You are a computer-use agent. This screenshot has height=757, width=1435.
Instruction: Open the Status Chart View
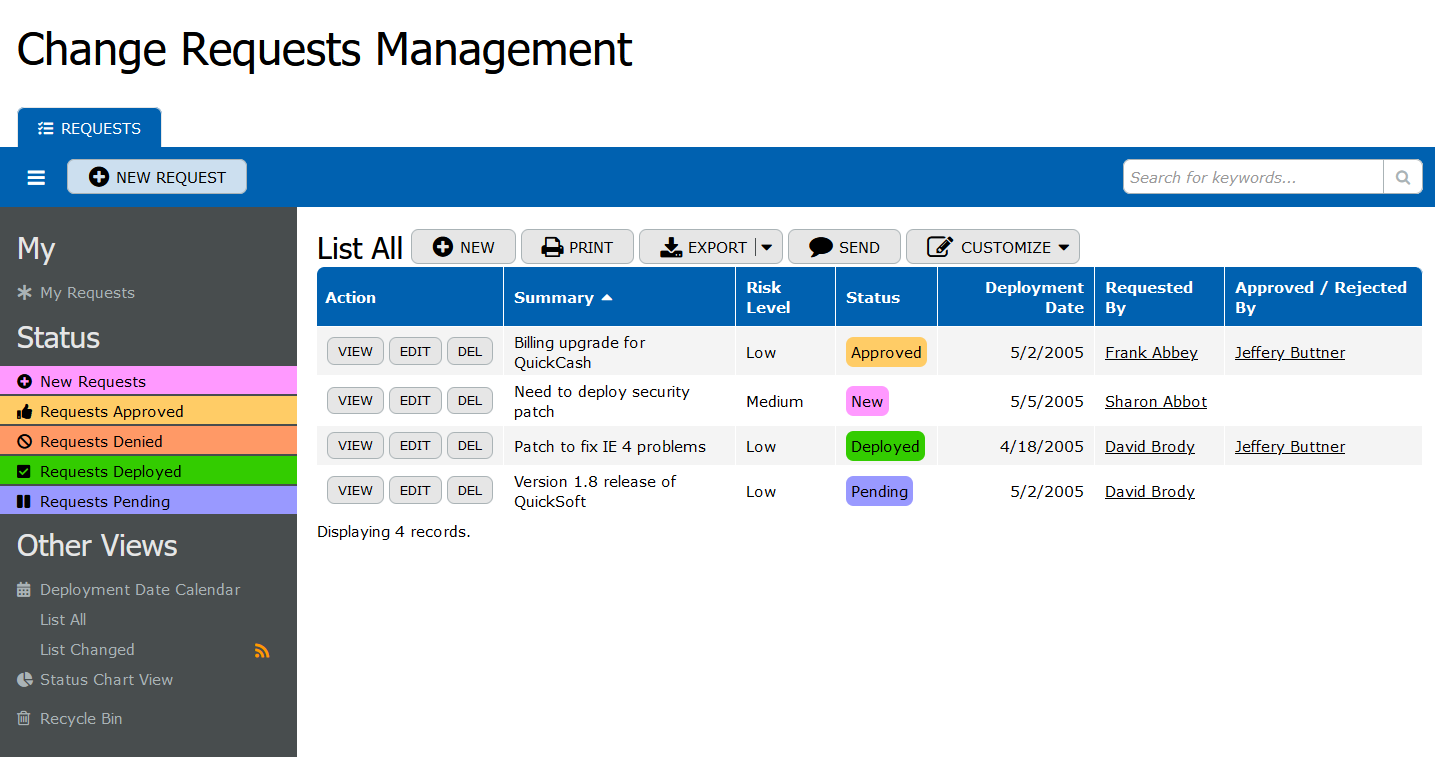tap(106, 680)
